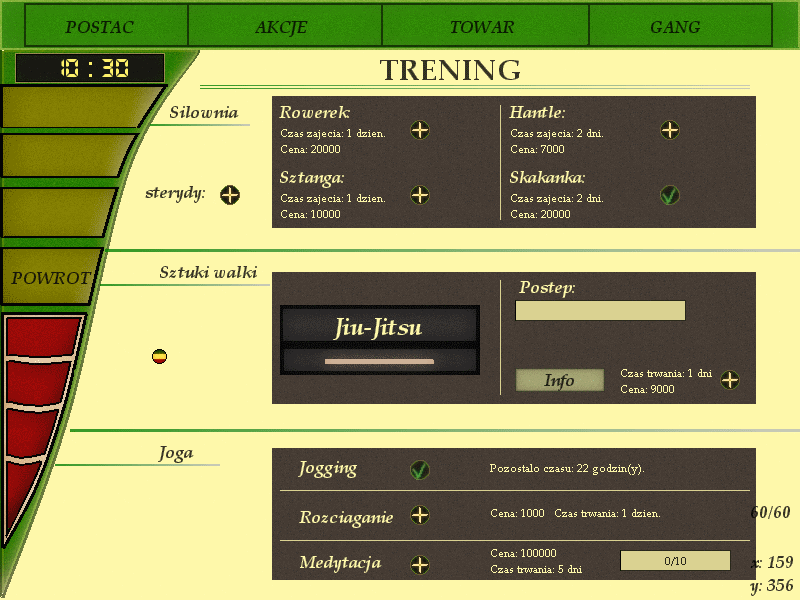The image size is (800, 600).
Task: Click the POWROT button
Action: 52,278
